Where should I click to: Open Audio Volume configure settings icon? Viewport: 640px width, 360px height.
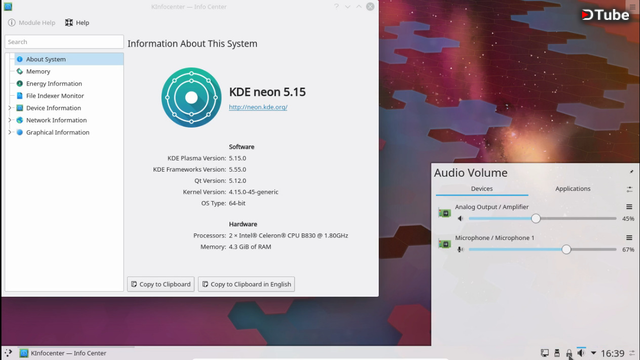629,189
